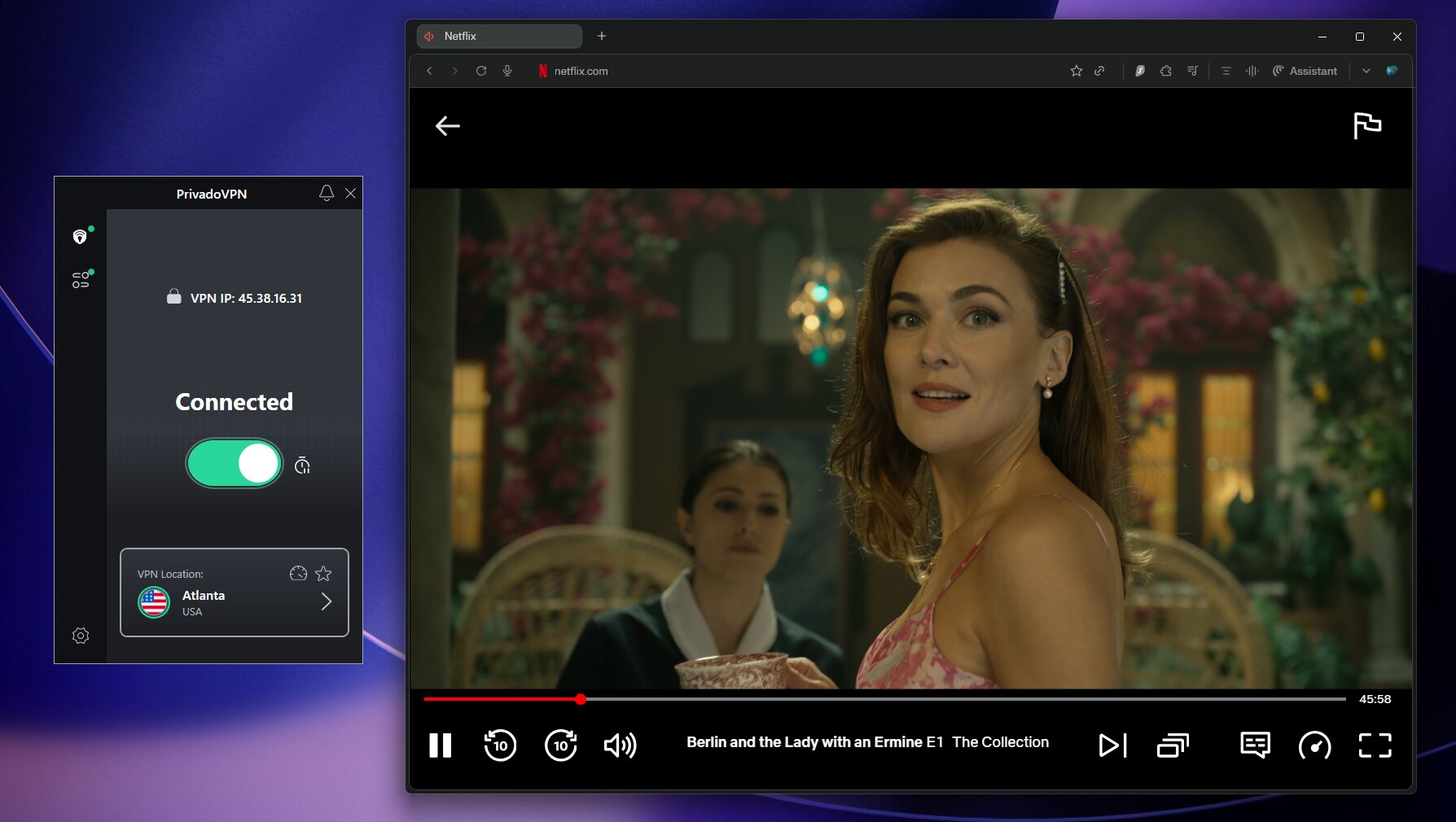Pause the Netflix video
Viewport: 1456px width, 822px height.
point(441,745)
